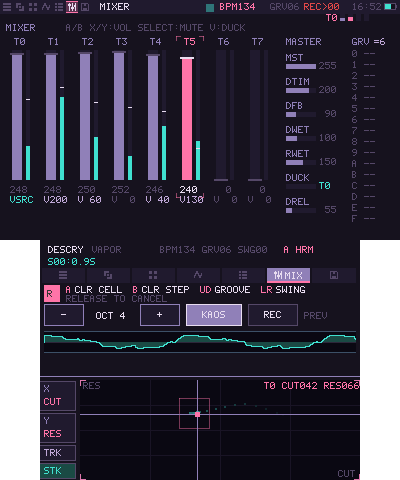Select the list icon in top bar
Viewport: 400px width, 480px height.
59,7
